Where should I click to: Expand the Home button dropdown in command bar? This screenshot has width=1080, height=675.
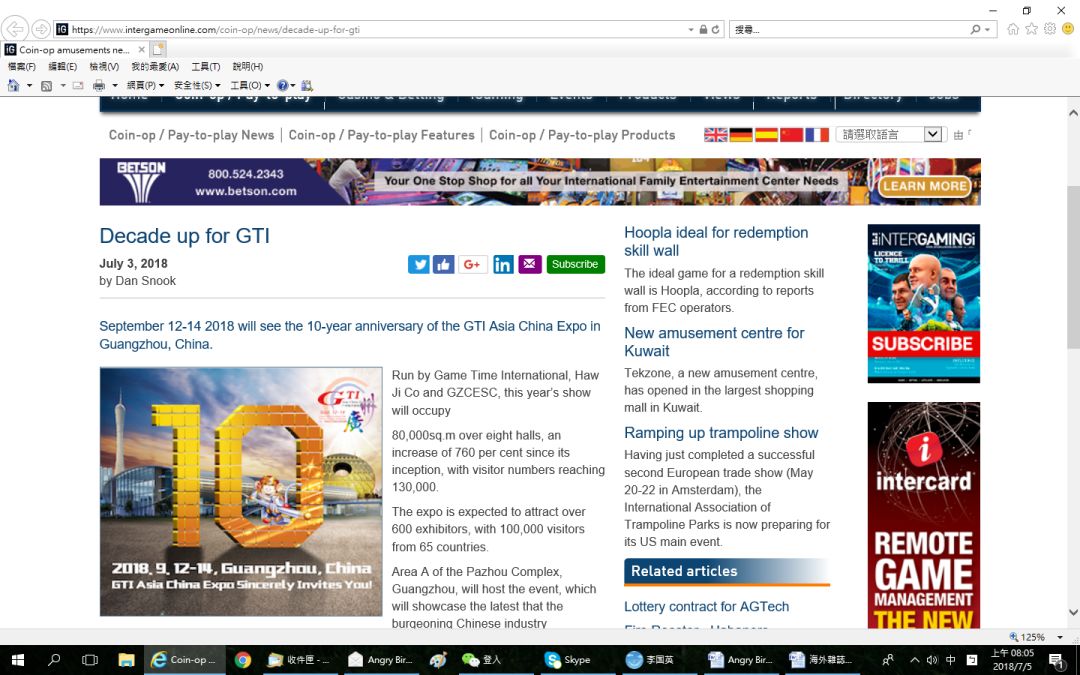coord(29,85)
